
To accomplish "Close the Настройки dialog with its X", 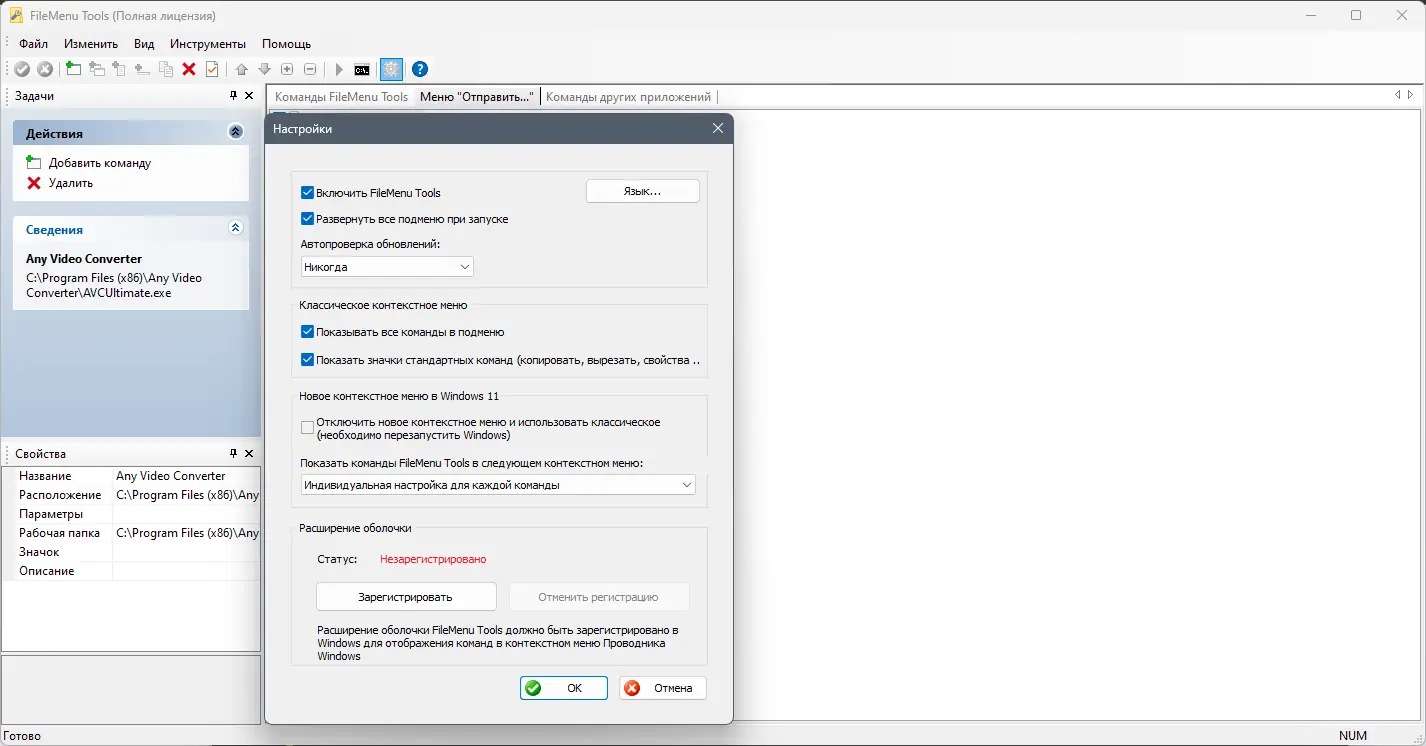I will 717,129.
